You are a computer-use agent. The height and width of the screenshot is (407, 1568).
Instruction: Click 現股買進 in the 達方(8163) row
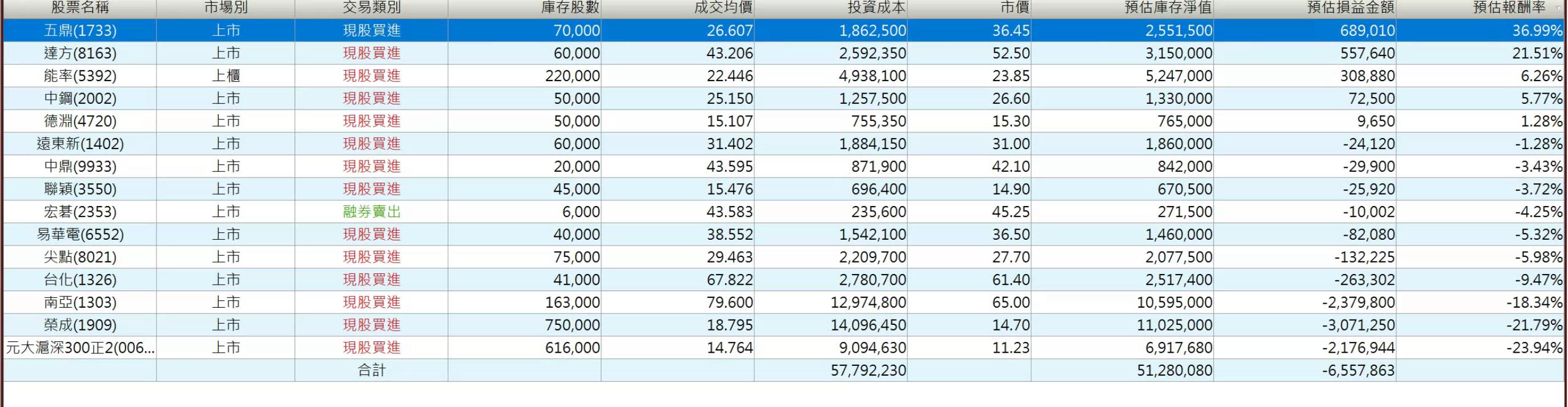(x=371, y=54)
